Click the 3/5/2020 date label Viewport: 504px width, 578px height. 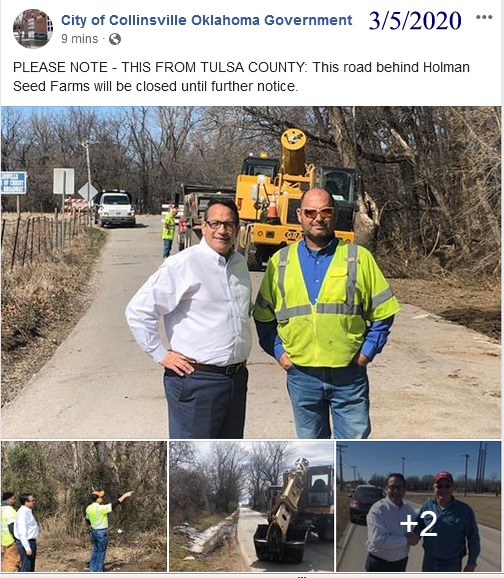415,21
